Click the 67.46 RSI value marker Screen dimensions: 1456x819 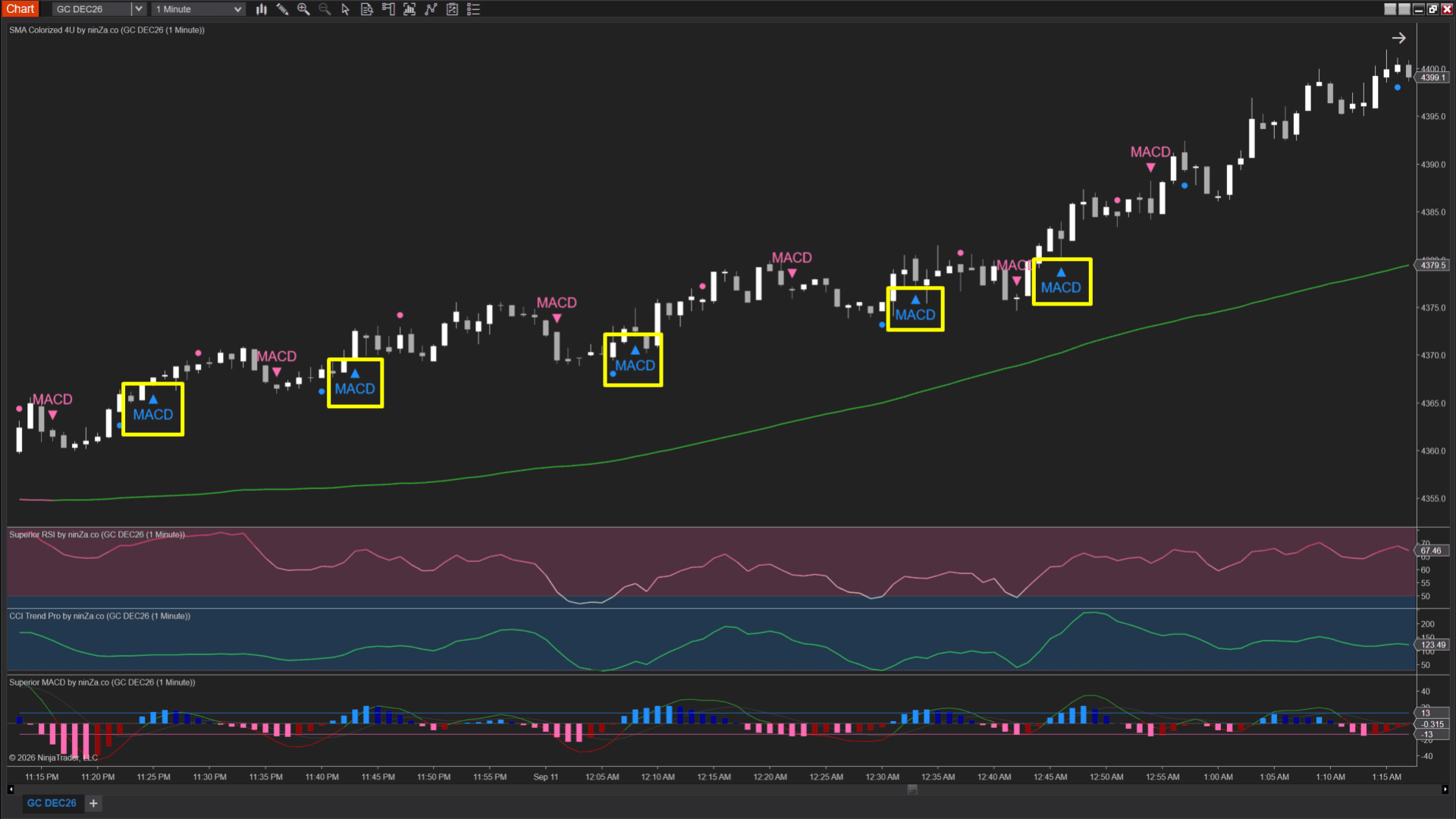pos(1433,551)
